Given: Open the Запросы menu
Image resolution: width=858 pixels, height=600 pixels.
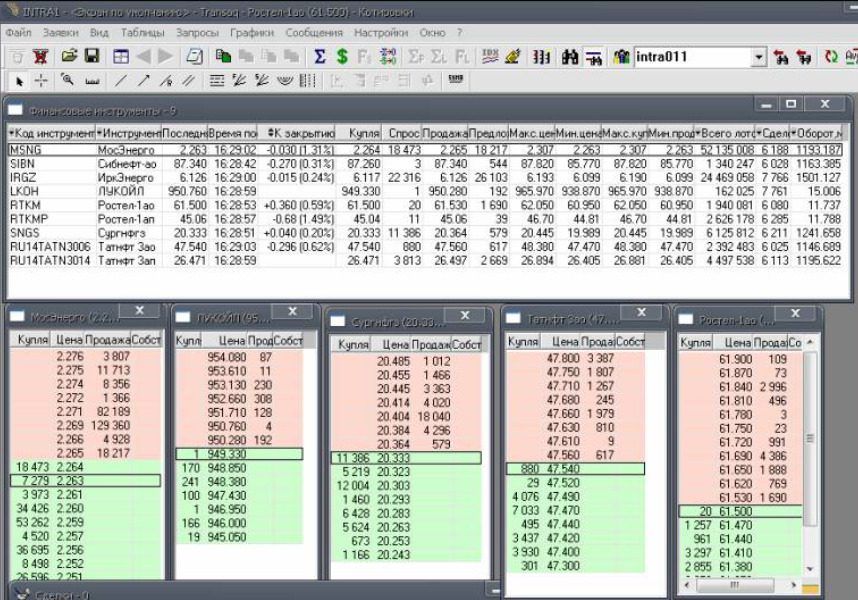Looking at the screenshot, I should point(198,33).
